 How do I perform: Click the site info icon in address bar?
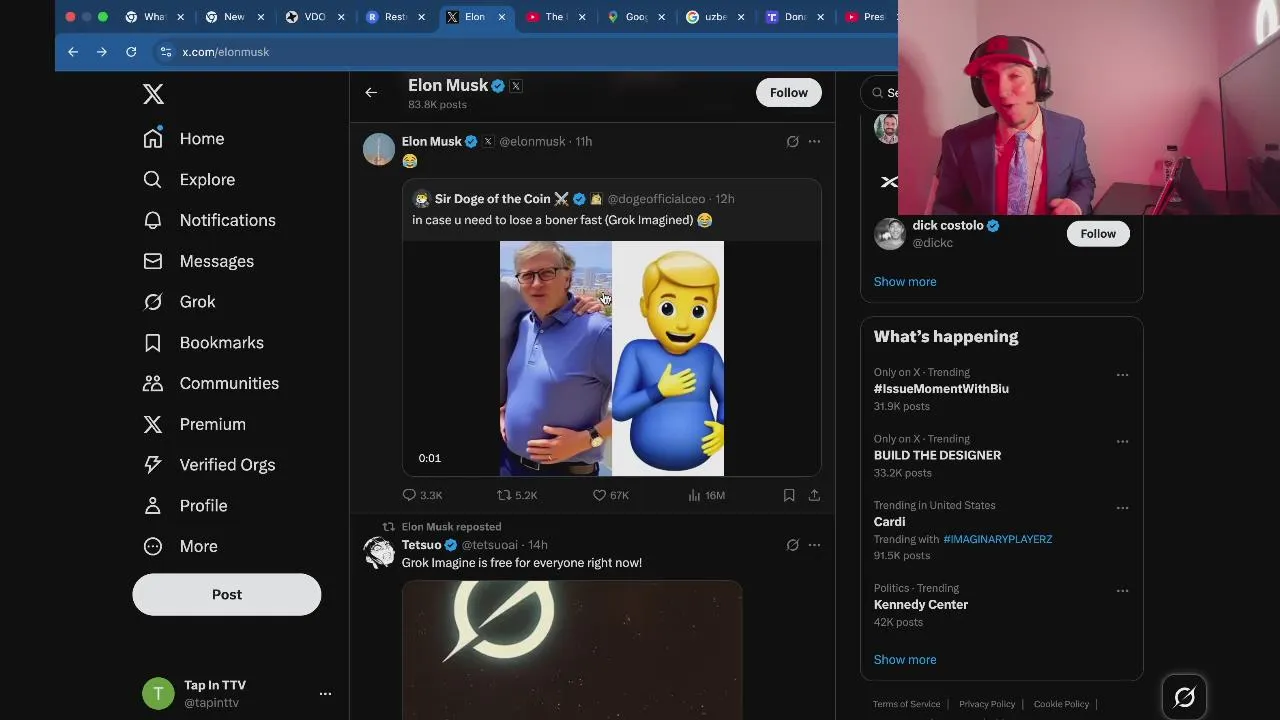tap(165, 52)
